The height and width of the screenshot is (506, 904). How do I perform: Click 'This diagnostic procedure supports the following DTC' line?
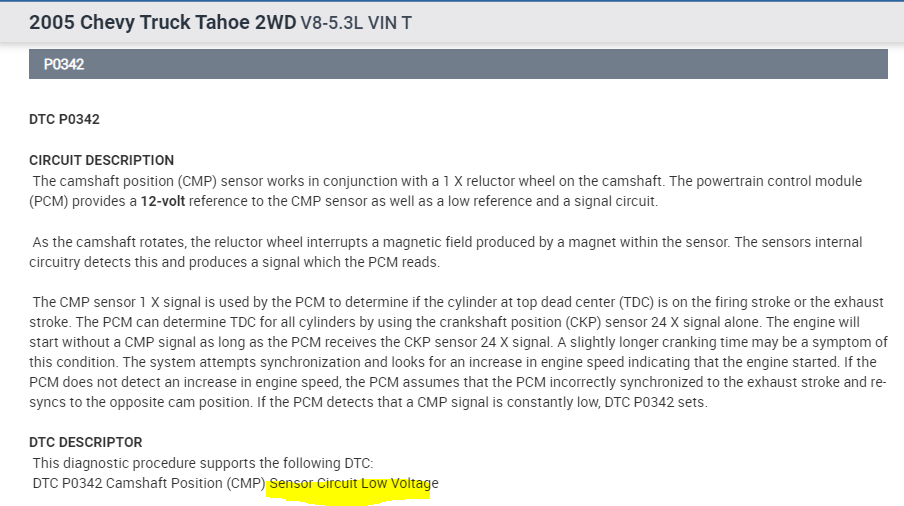pos(203,463)
